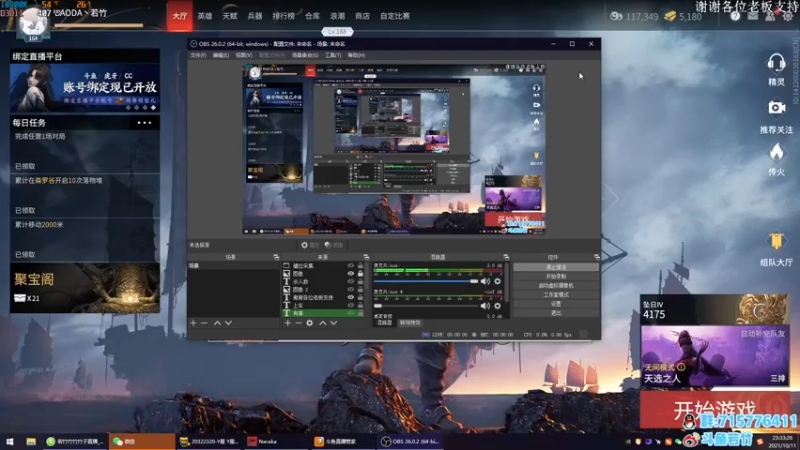Remove the selected scene with minus icon

click(204, 323)
